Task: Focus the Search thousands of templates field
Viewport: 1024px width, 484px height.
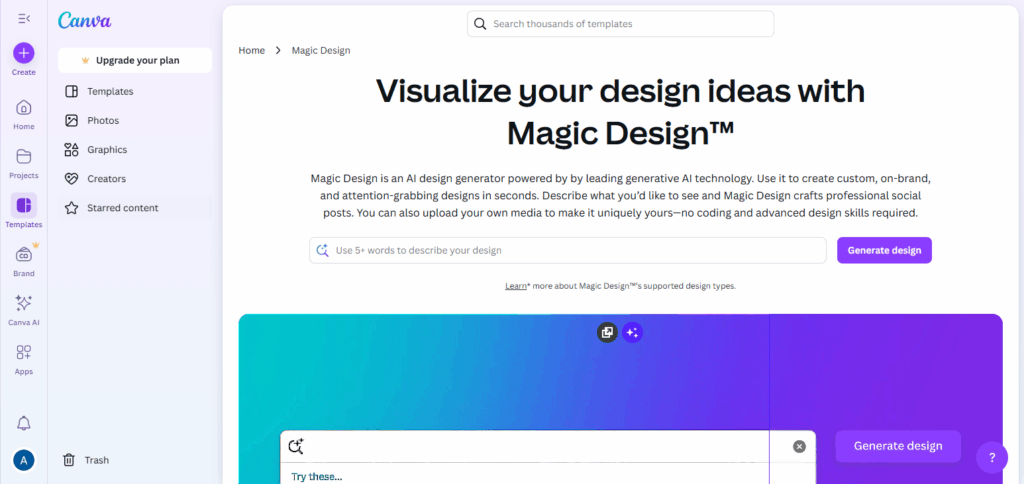Action: point(620,24)
